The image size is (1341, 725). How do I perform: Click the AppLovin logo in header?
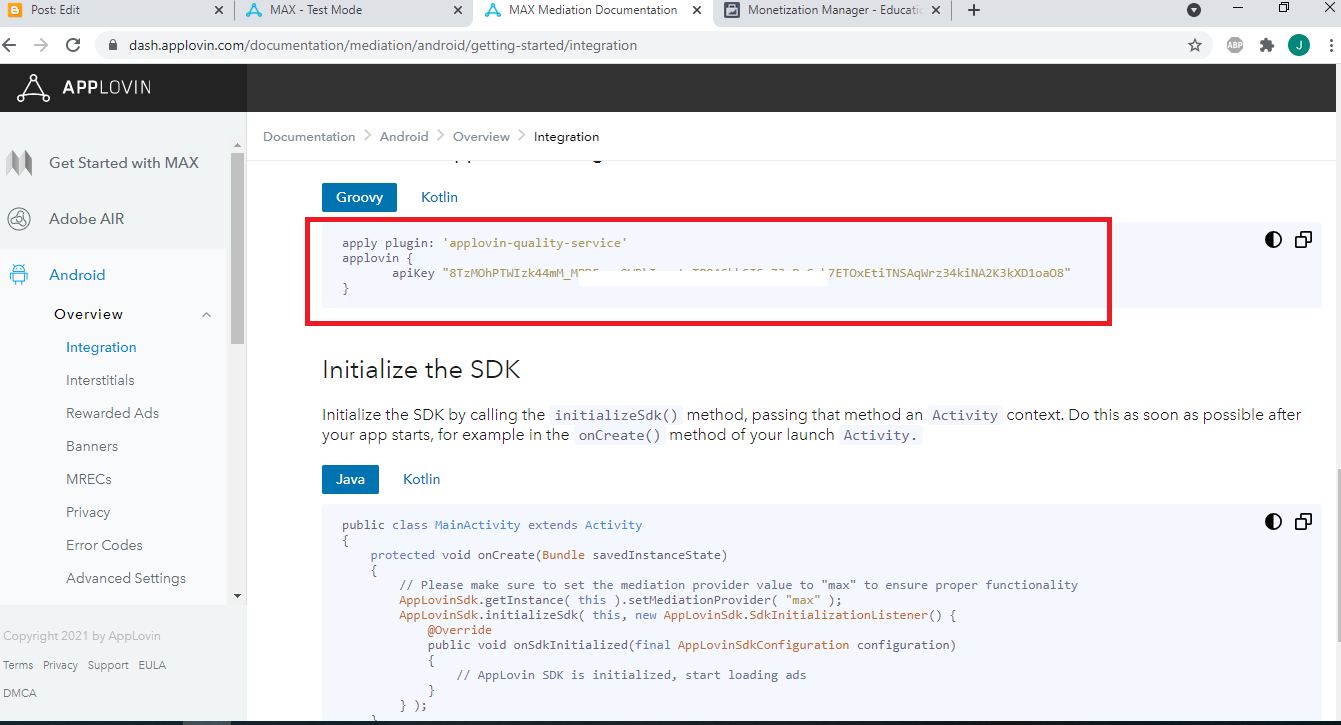(x=84, y=88)
